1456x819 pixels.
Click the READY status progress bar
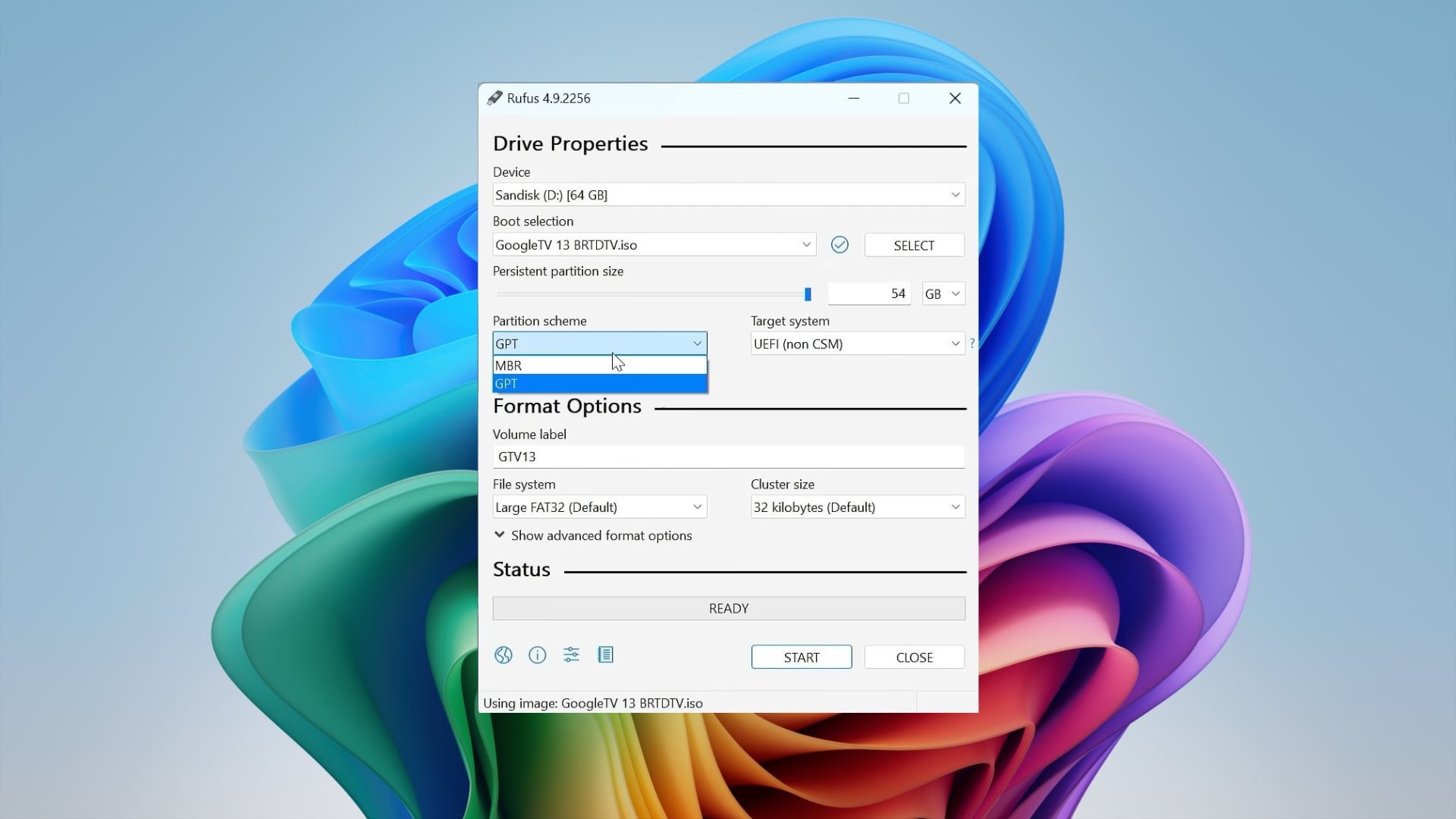pos(729,608)
